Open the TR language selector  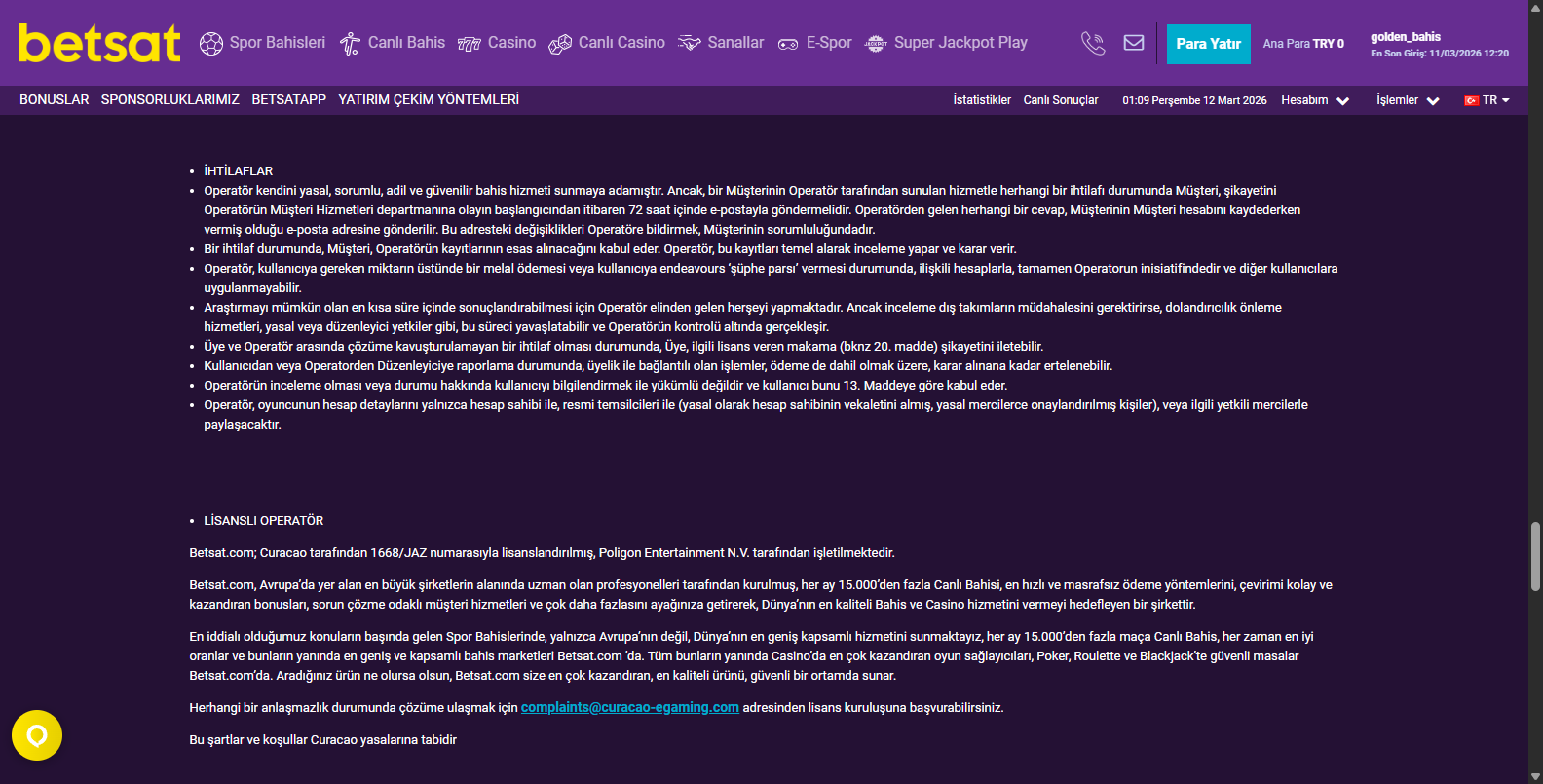coord(1487,100)
